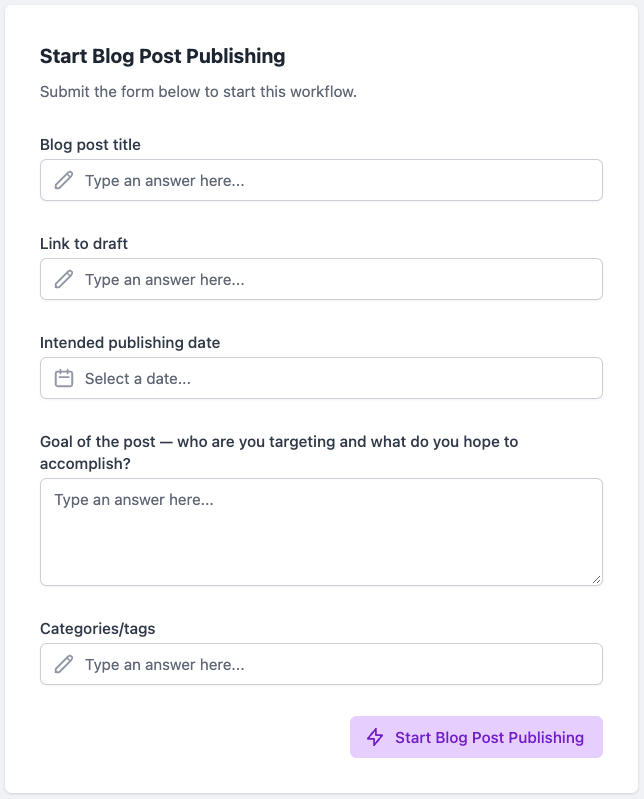This screenshot has height=799, width=644.
Task: Open the calendar icon for publishing date
Action: [x=64, y=378]
